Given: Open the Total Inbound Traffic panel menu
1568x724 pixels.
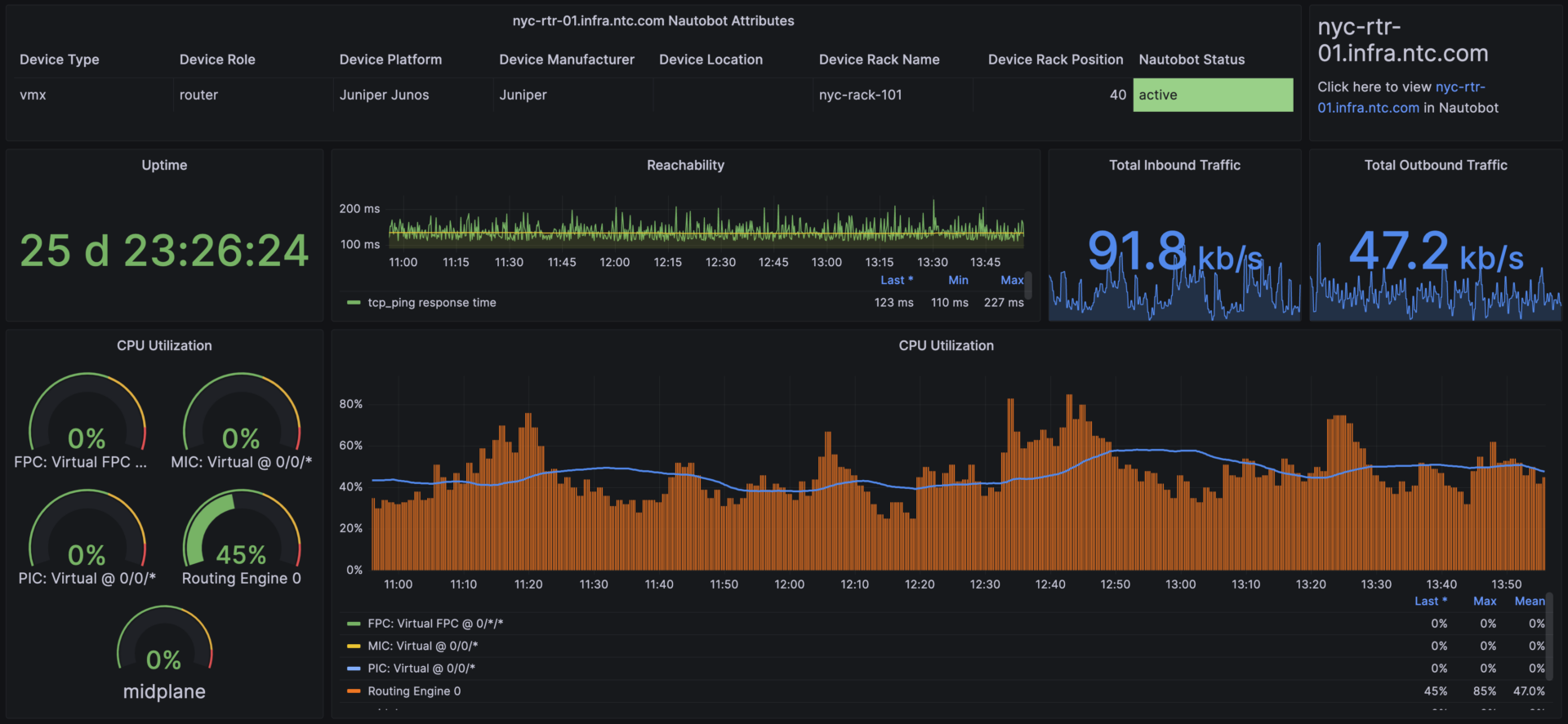Looking at the screenshot, I should pos(1174,166).
